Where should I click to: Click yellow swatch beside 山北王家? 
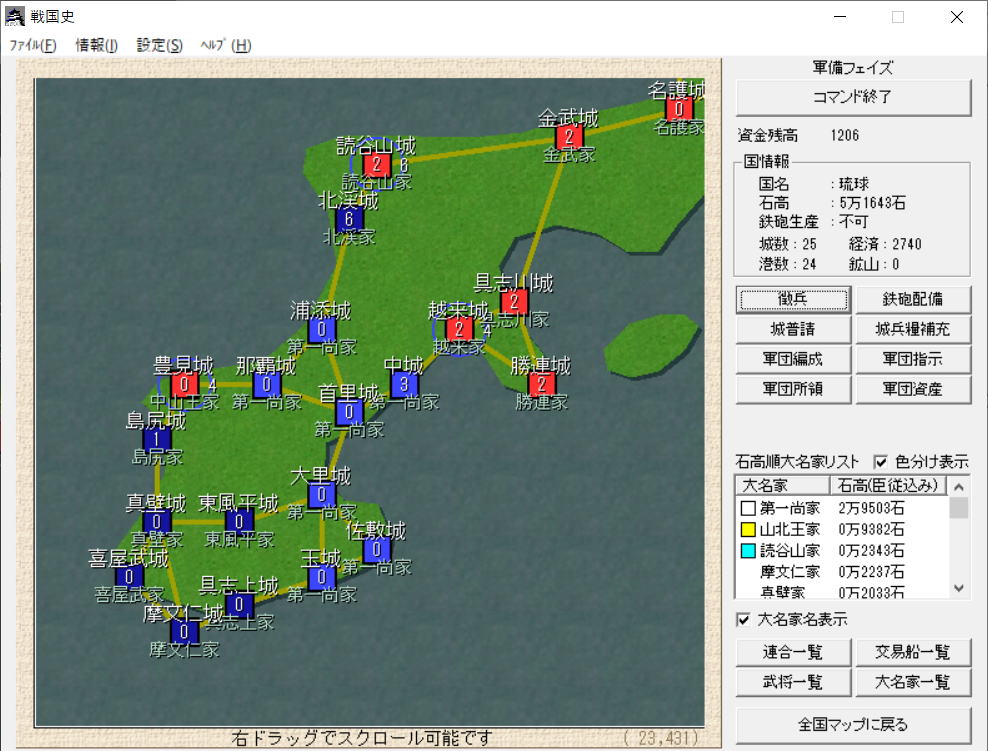coord(747,529)
